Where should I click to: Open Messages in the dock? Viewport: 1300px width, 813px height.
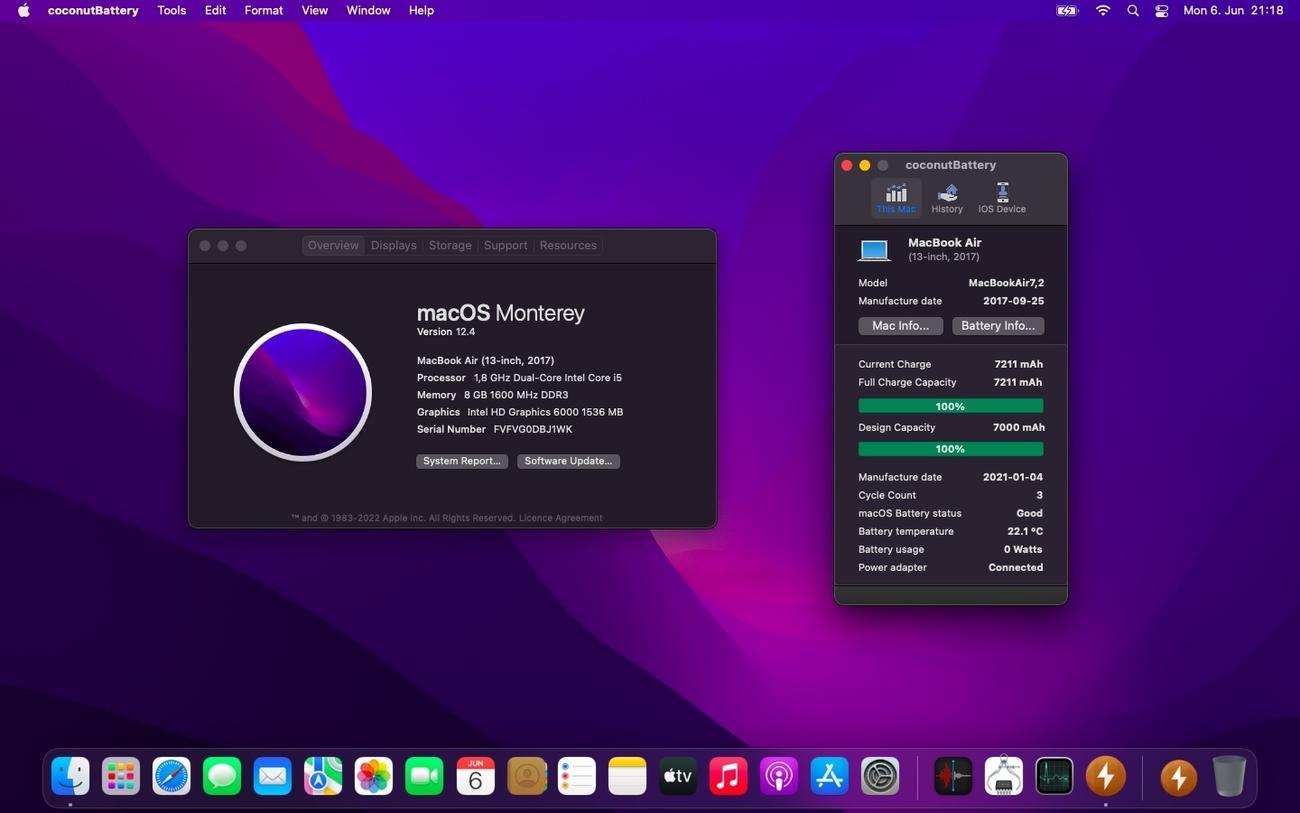pos(222,776)
